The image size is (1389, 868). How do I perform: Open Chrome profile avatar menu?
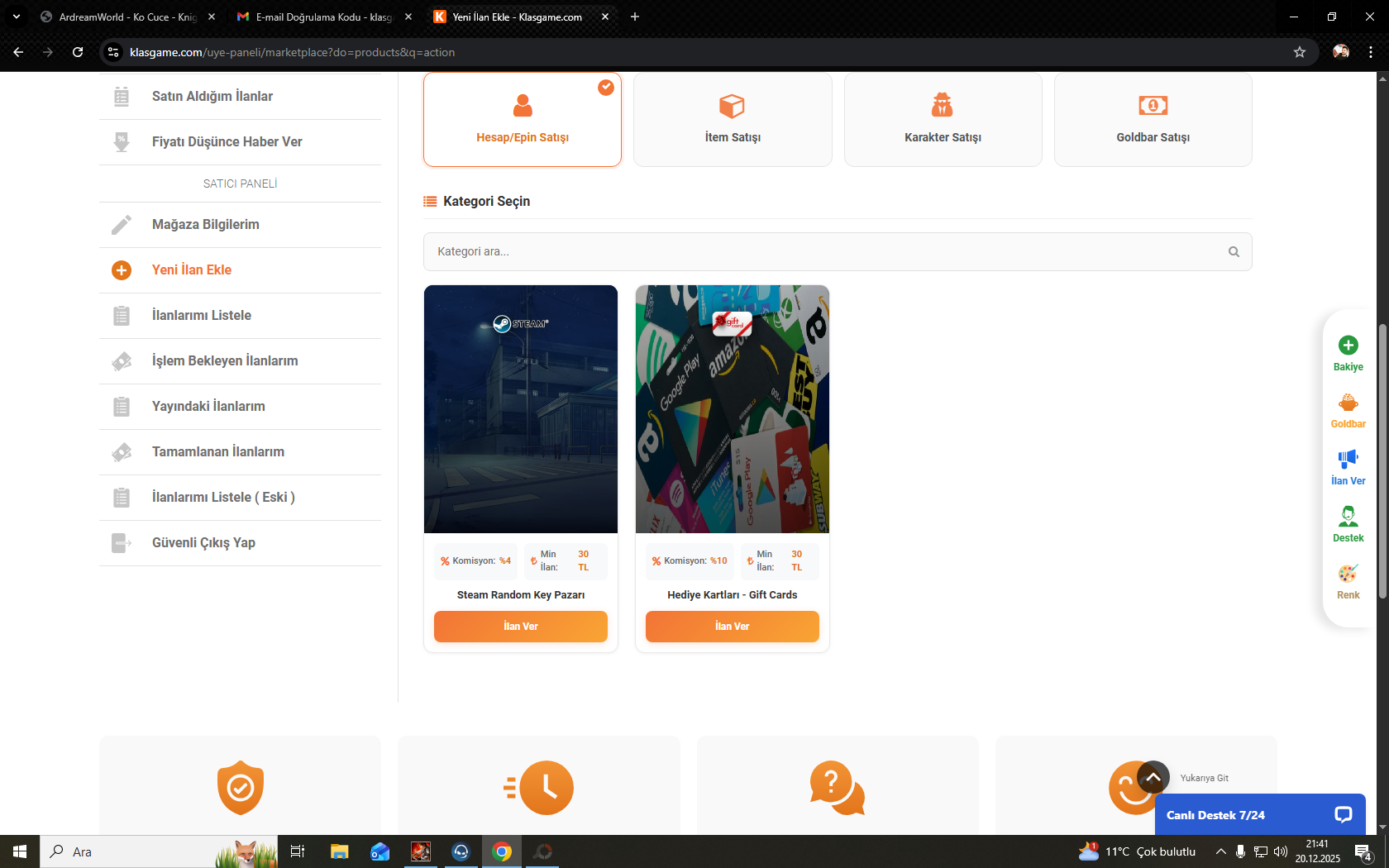tap(1341, 52)
